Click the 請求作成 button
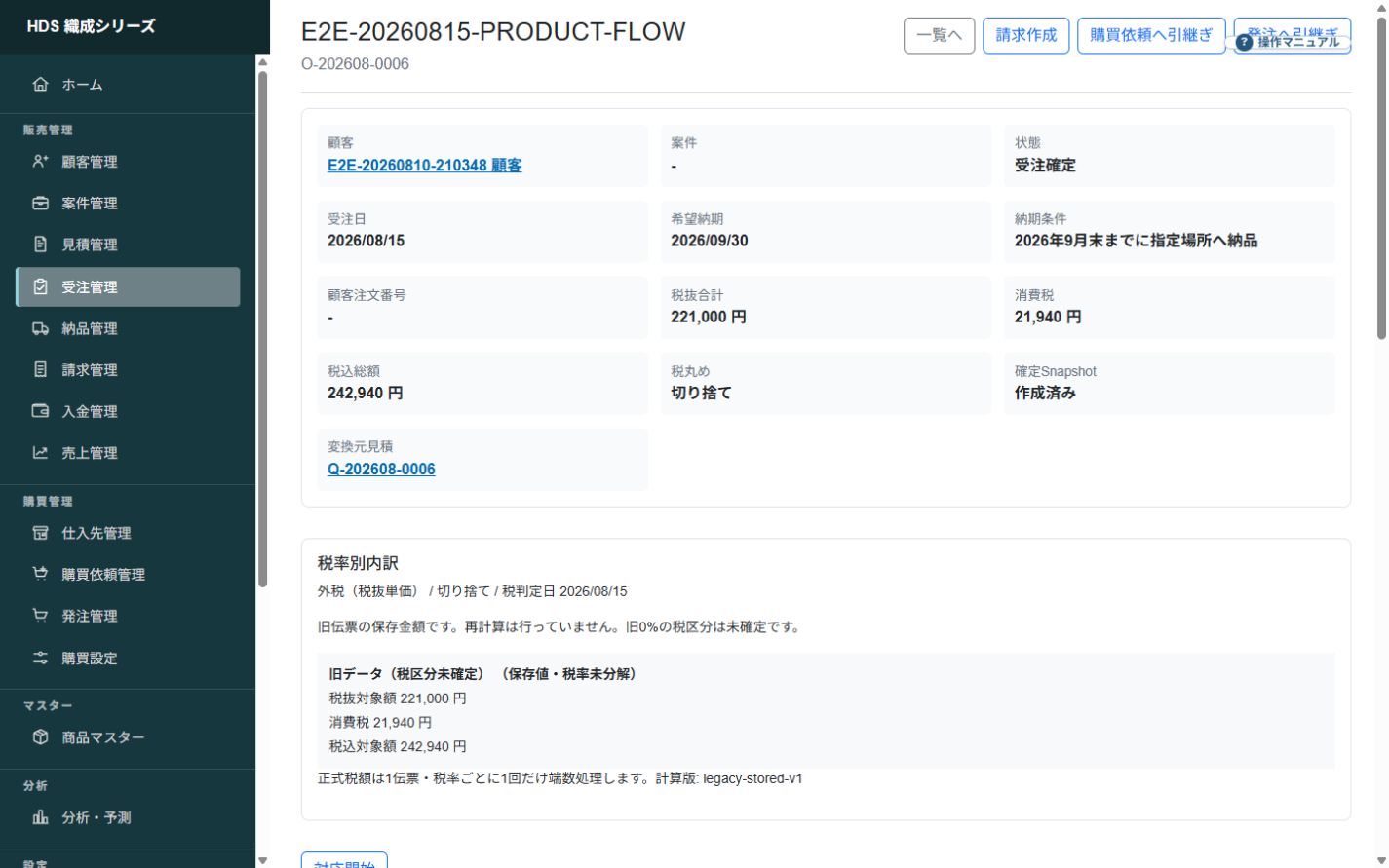 tap(1025, 36)
